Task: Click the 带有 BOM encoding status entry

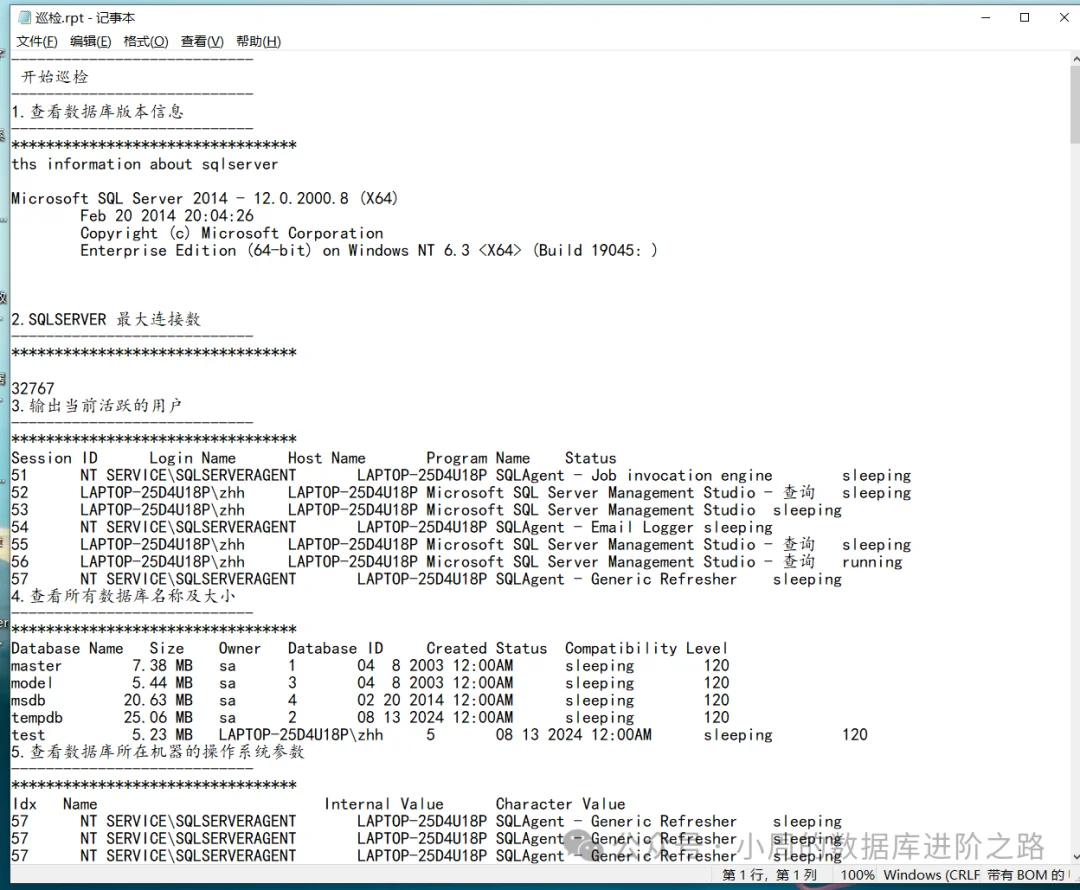Action: 1026,875
